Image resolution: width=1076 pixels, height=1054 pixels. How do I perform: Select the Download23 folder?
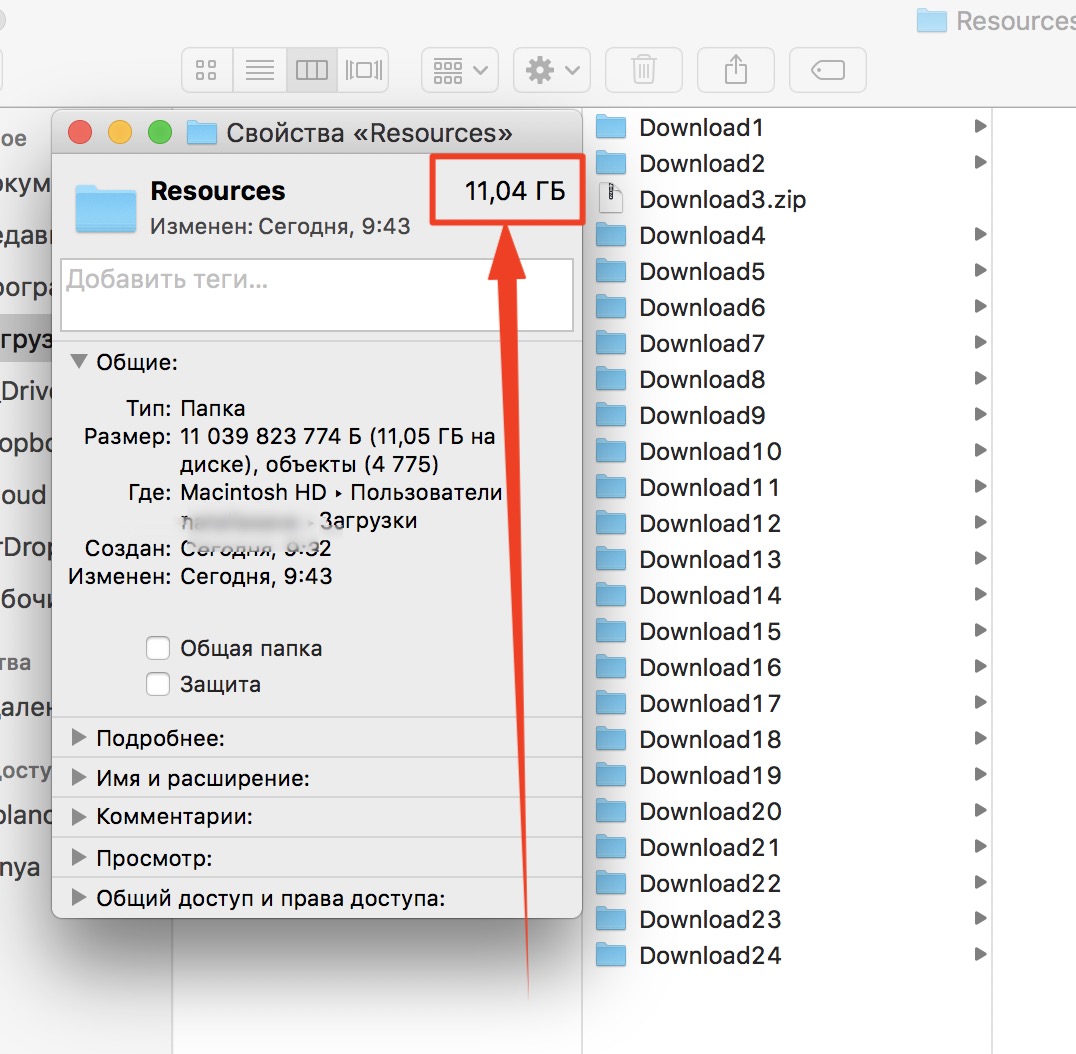pyautogui.click(x=789, y=920)
